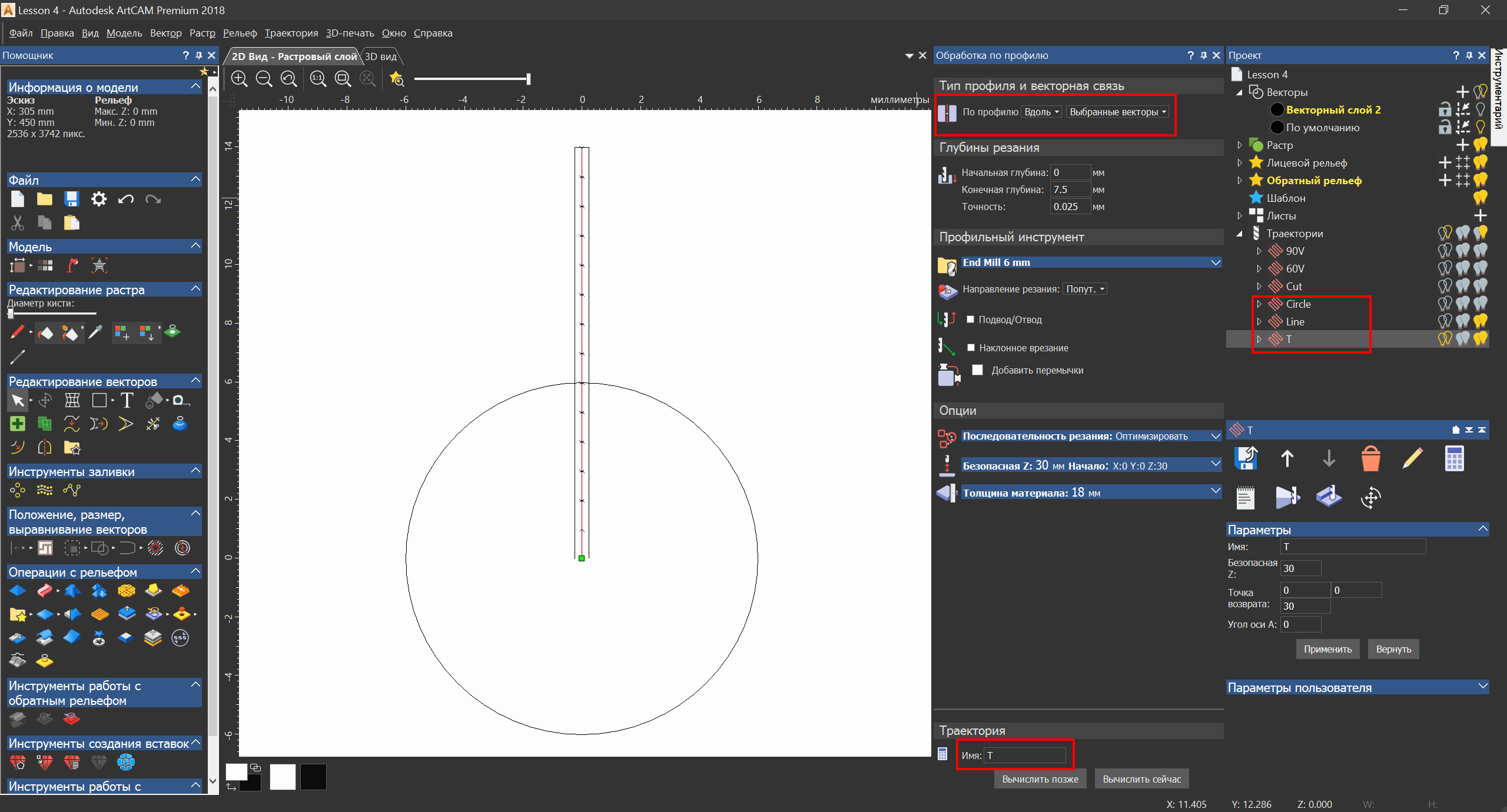Screen dimensions: 1507x812
Task: Enable the Подвод/Отвод checkbox
Action: 971,320
